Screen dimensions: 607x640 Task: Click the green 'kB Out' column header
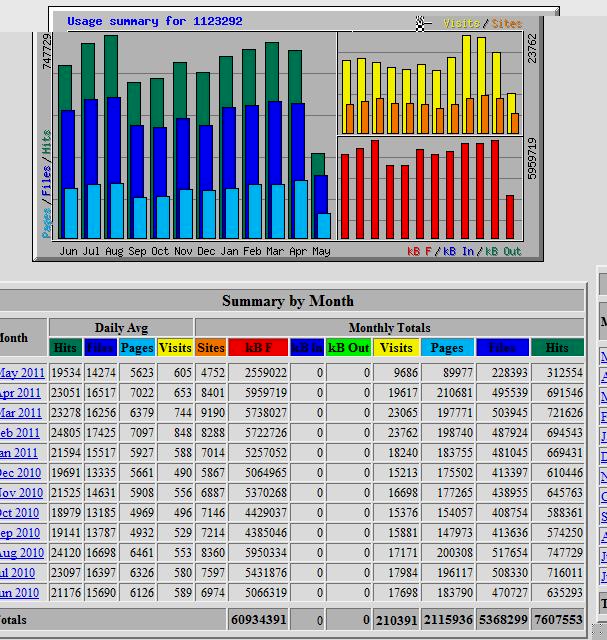348,348
